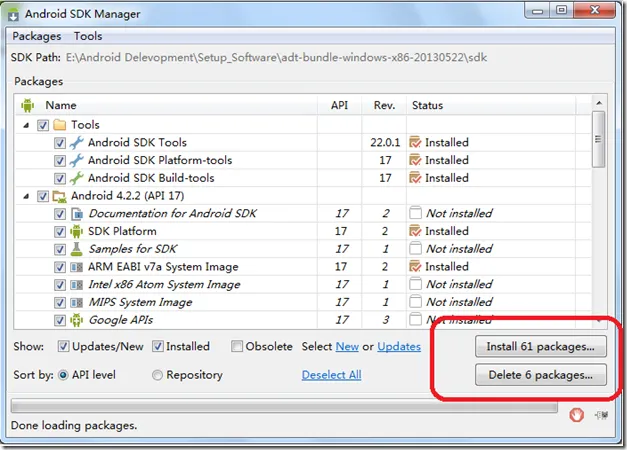Click the red stop loading icon
The image size is (627, 450).
click(x=577, y=413)
